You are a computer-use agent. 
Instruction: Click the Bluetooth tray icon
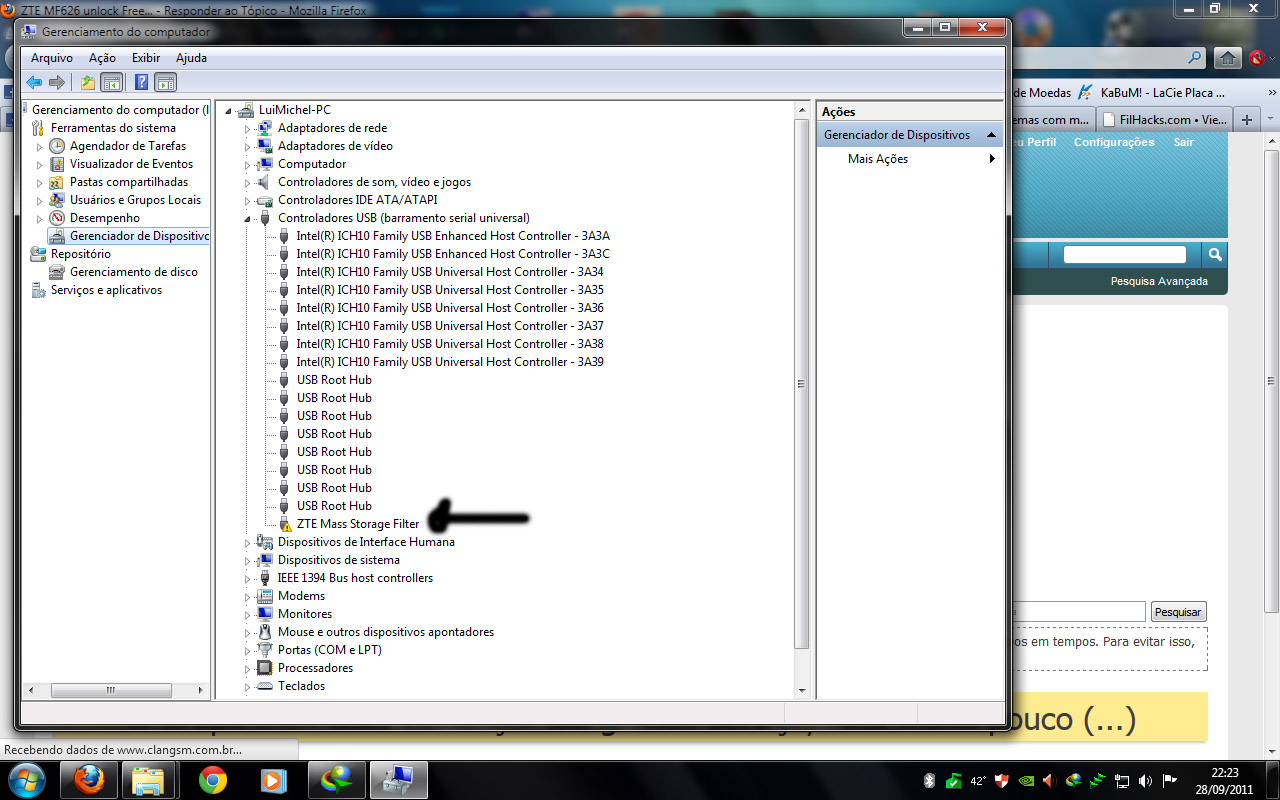pyautogui.click(x=928, y=781)
